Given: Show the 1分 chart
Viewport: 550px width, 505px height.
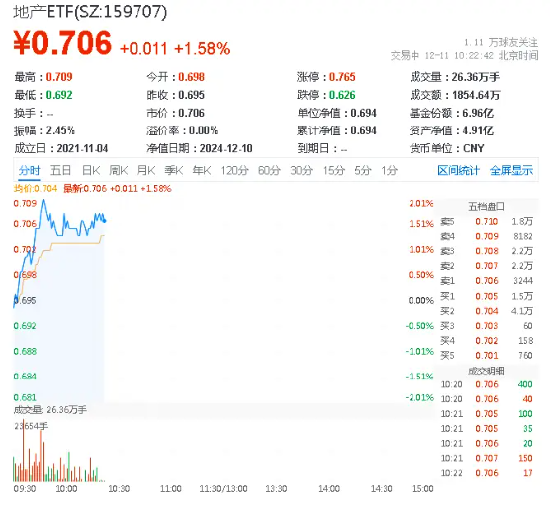Looking at the screenshot, I should [389, 171].
